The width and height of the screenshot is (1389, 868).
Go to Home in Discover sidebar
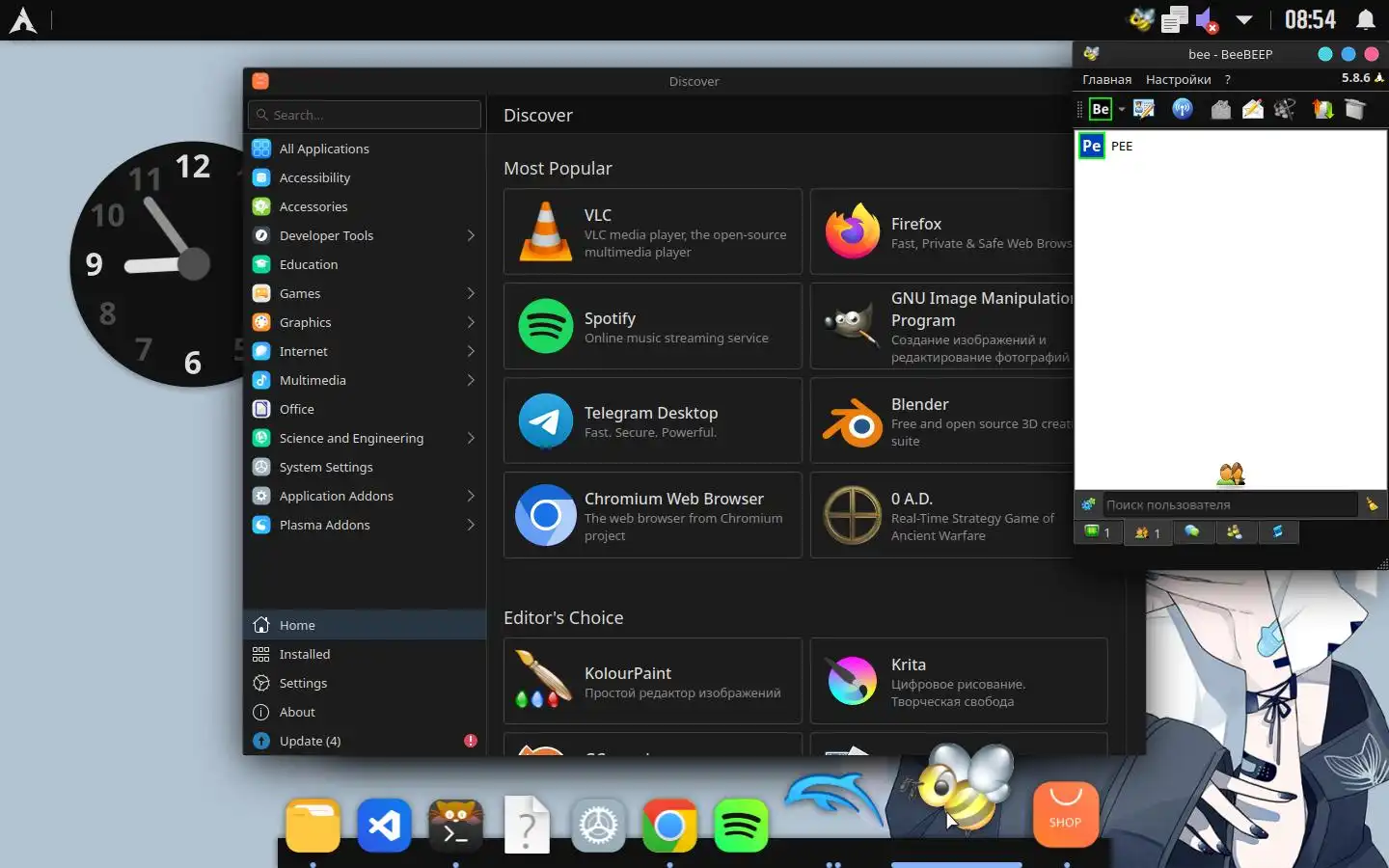(x=365, y=625)
